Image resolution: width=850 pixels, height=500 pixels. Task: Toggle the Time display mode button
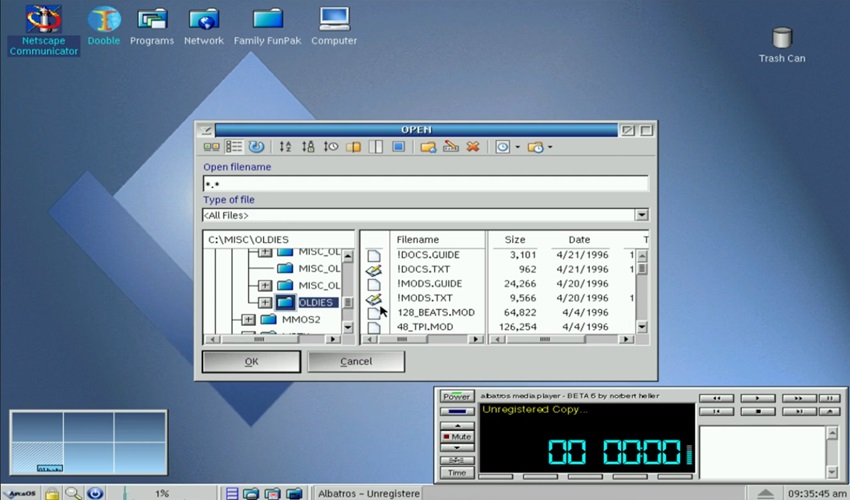tap(457, 473)
